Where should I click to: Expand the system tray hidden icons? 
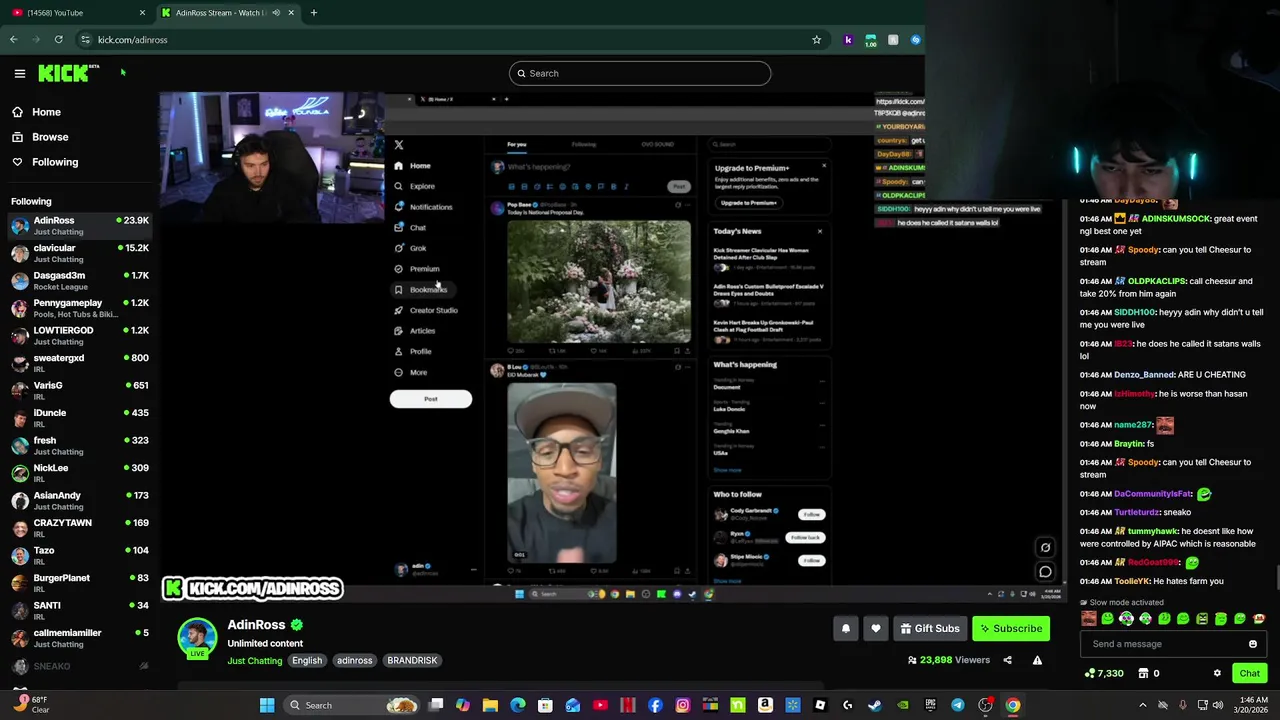click(1143, 705)
